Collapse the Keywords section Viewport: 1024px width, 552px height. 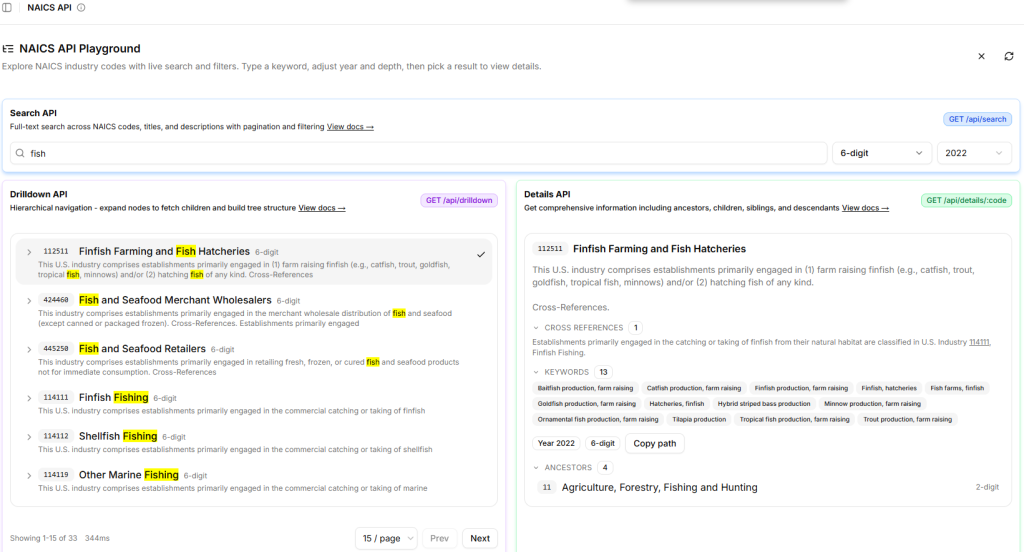coord(537,372)
